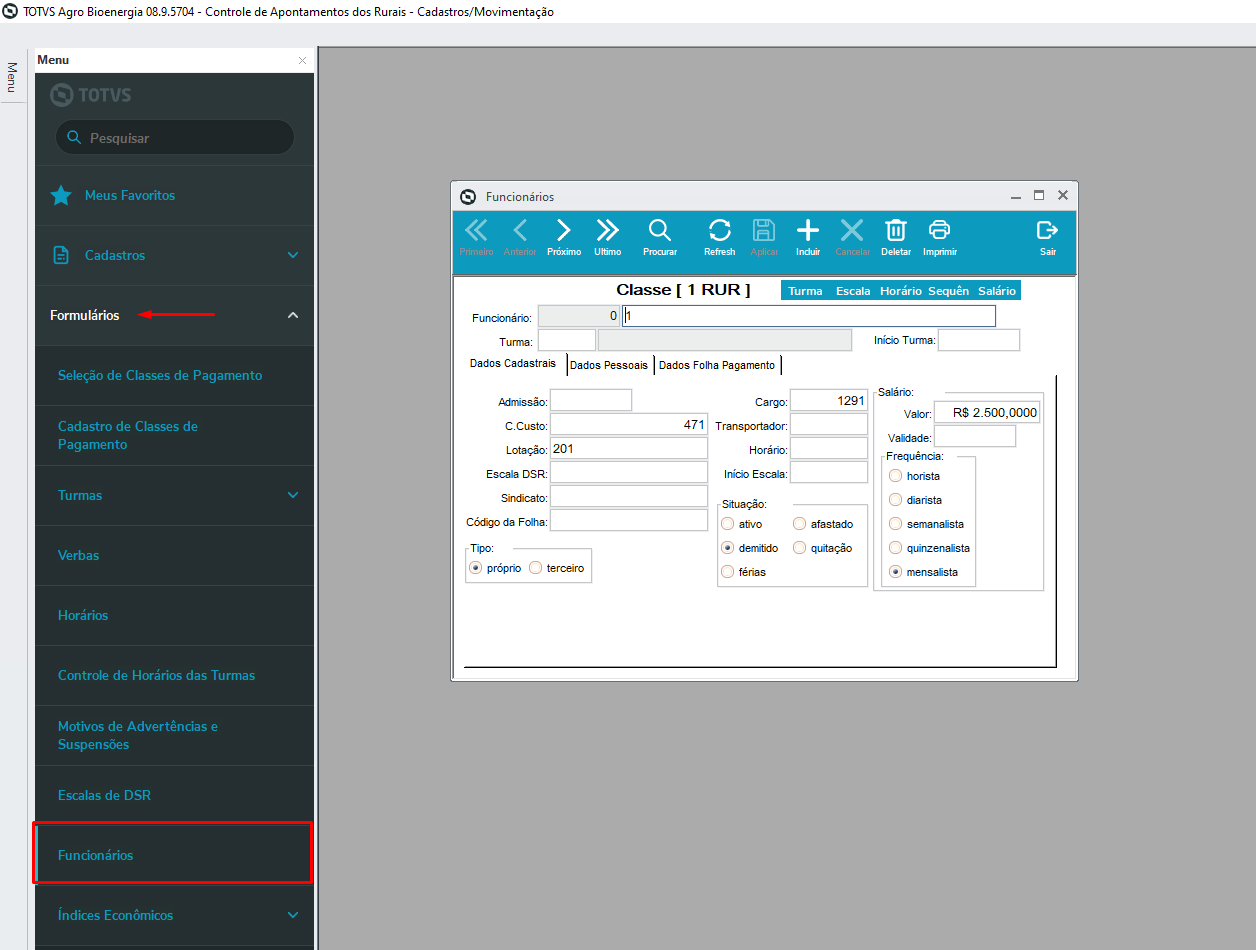Collapse the Formulários menu section
The width and height of the screenshot is (1256, 950).
point(293,315)
